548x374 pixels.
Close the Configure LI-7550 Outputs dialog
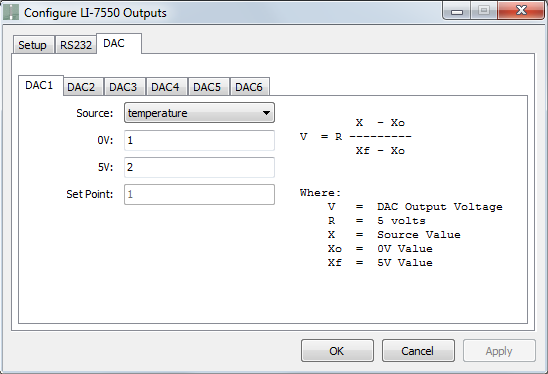[x=521, y=10]
